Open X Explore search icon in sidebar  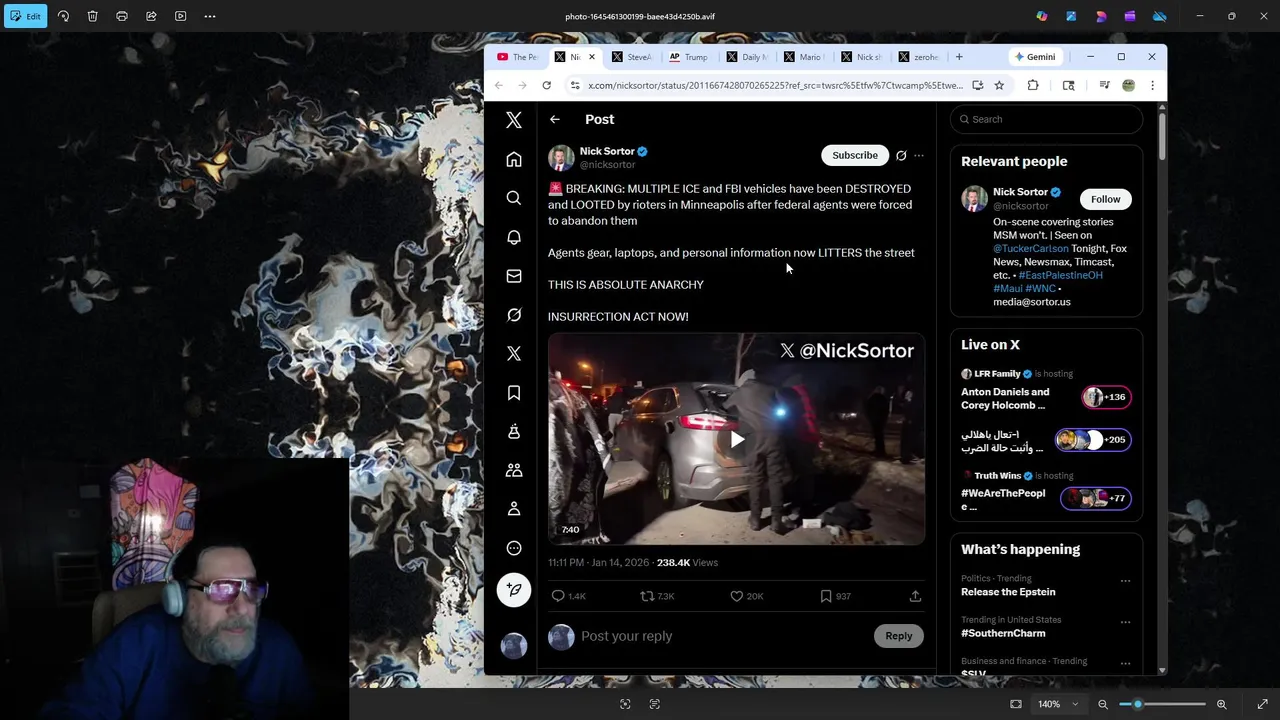pos(514,198)
